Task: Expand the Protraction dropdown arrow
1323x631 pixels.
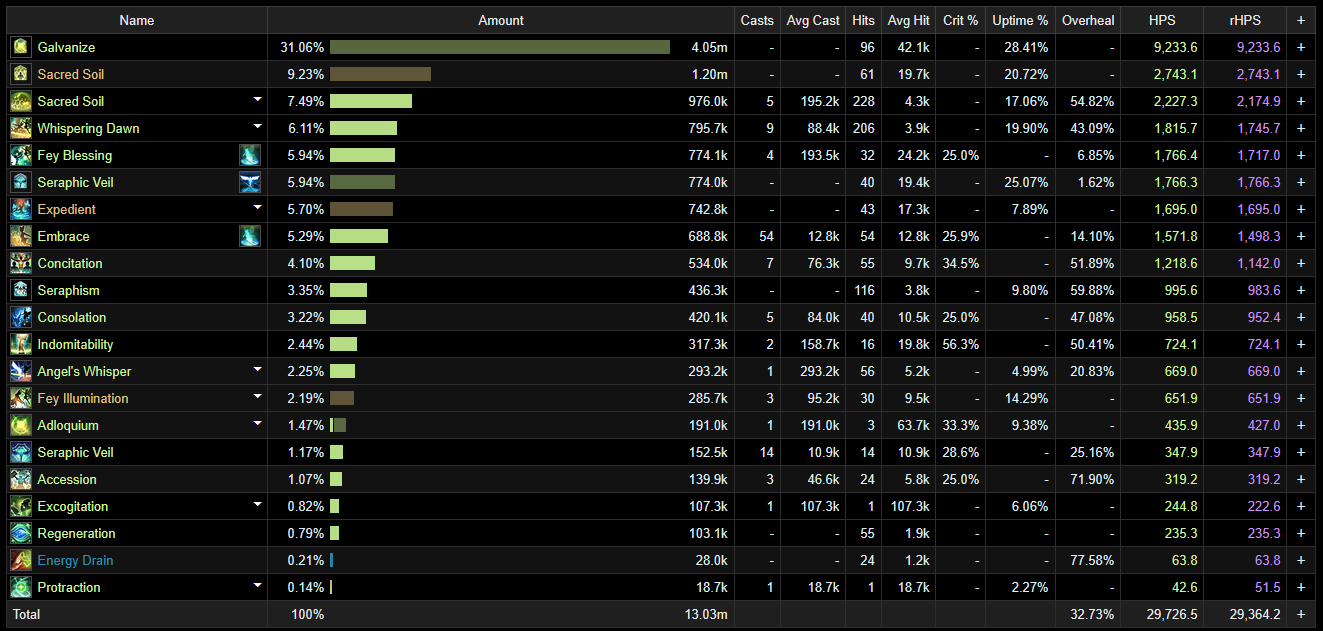Action: [257, 585]
